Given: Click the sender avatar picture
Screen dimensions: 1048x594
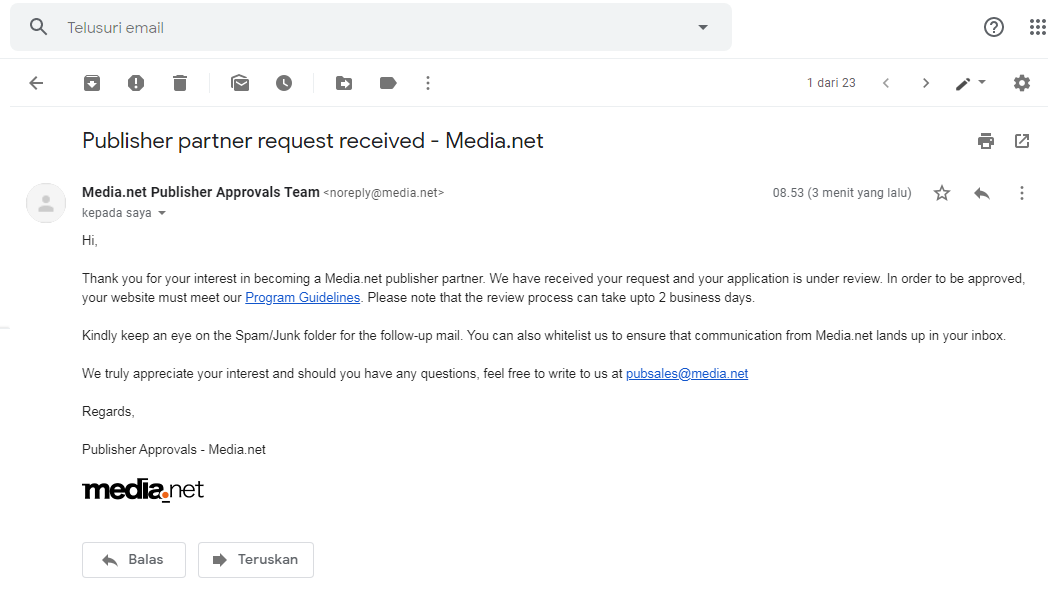Looking at the screenshot, I should point(46,203).
